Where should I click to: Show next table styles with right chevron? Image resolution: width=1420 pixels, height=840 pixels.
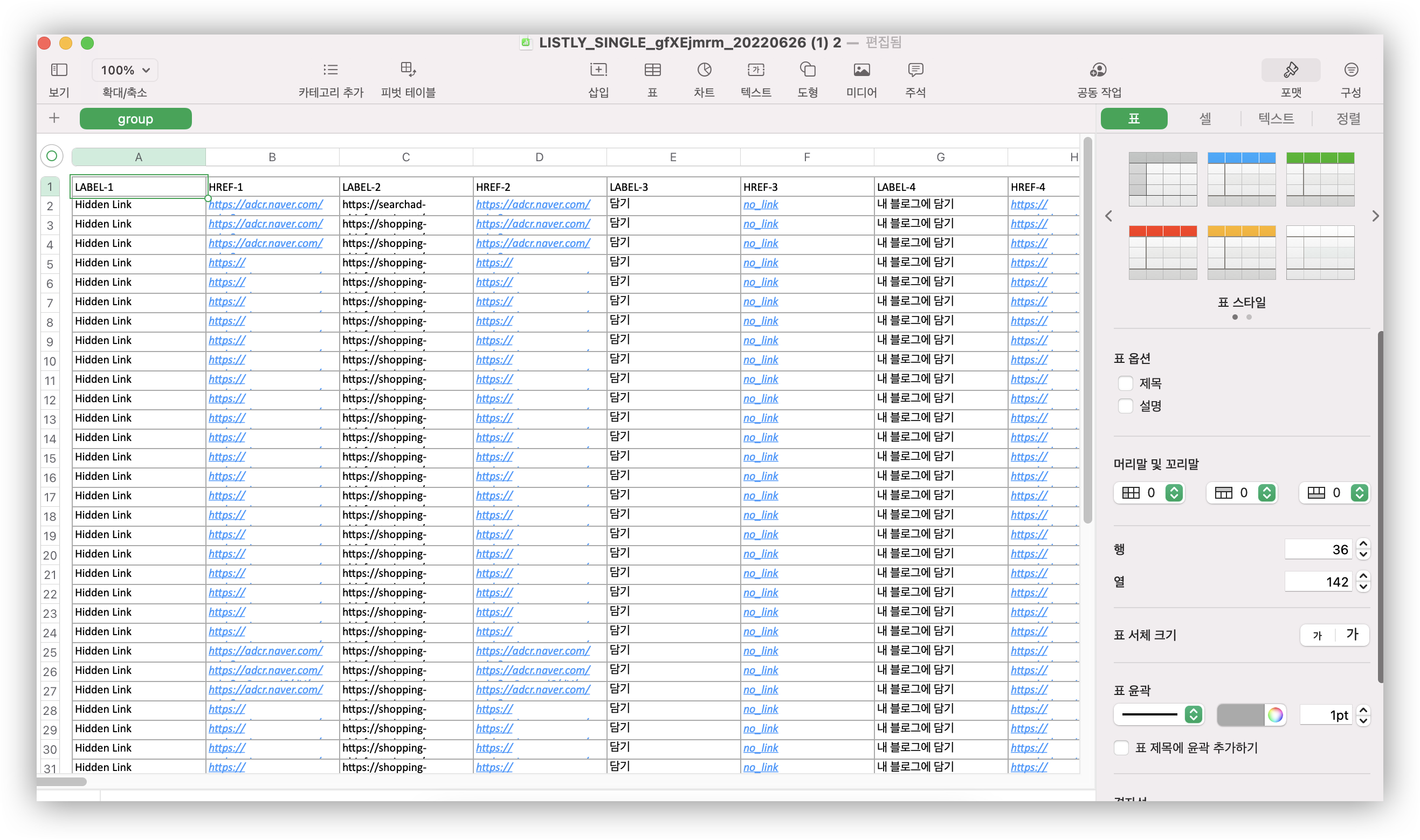click(1375, 216)
